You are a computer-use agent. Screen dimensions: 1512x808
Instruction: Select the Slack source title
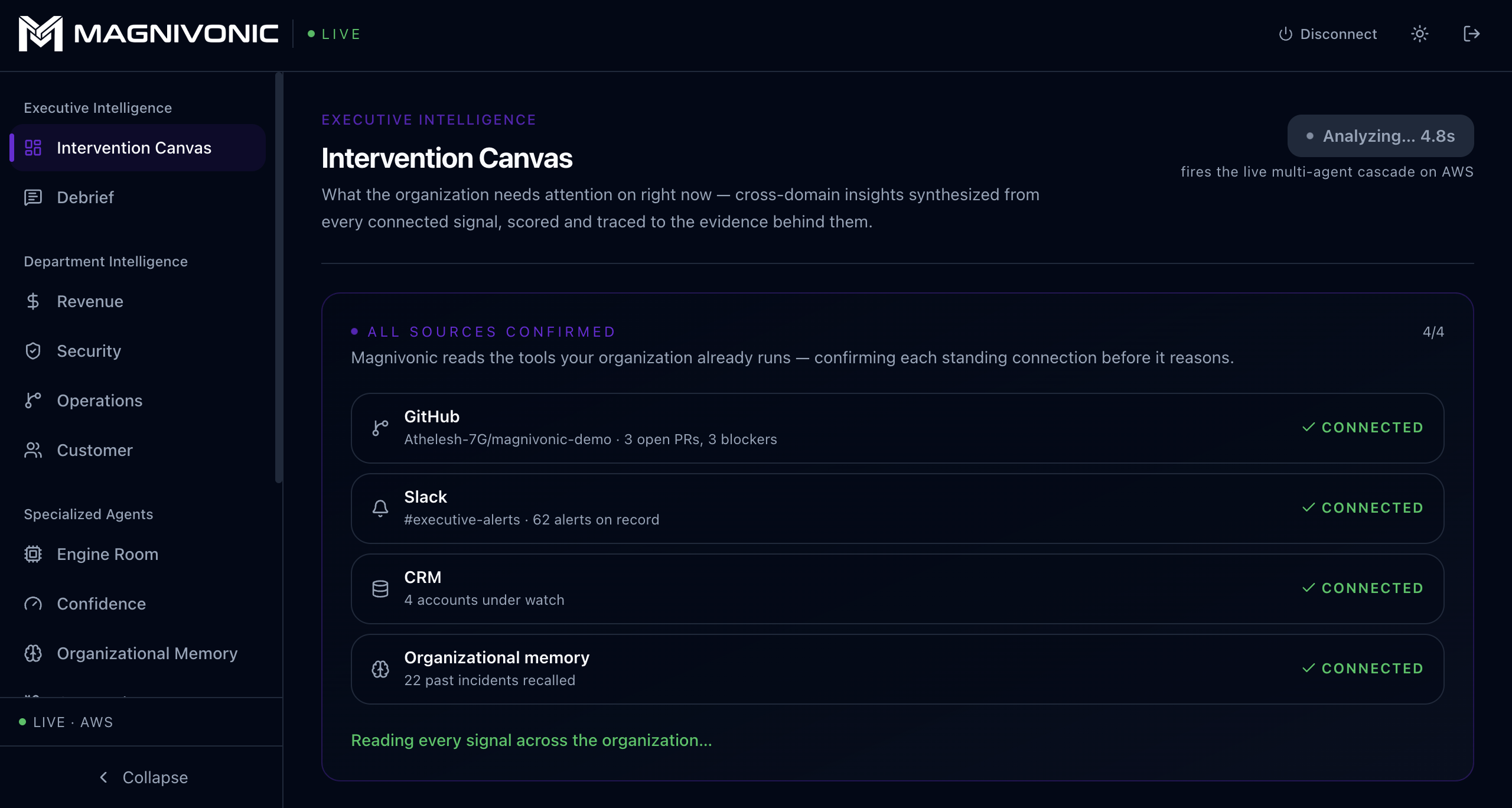[425, 497]
